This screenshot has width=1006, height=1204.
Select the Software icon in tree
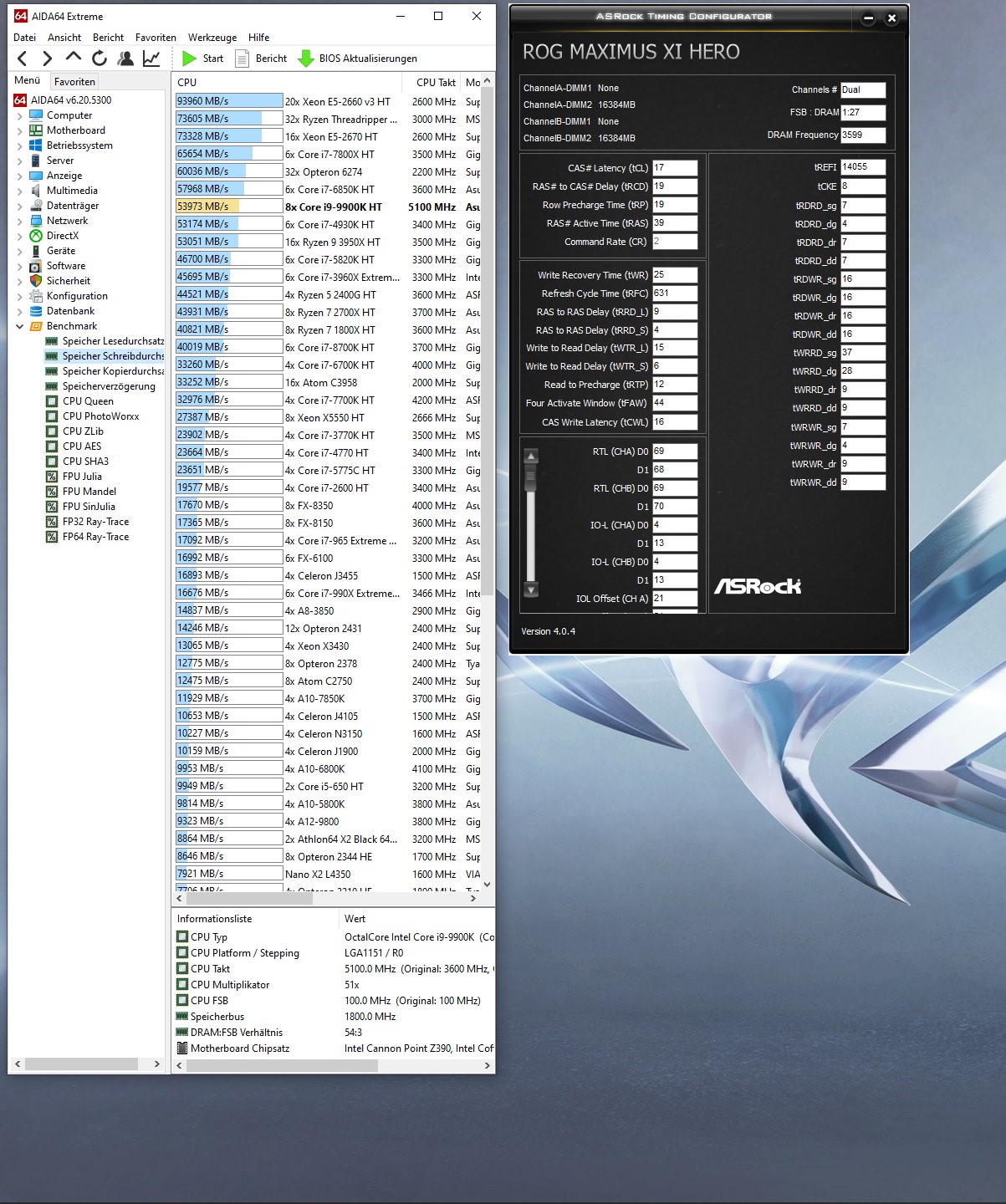coord(36,266)
